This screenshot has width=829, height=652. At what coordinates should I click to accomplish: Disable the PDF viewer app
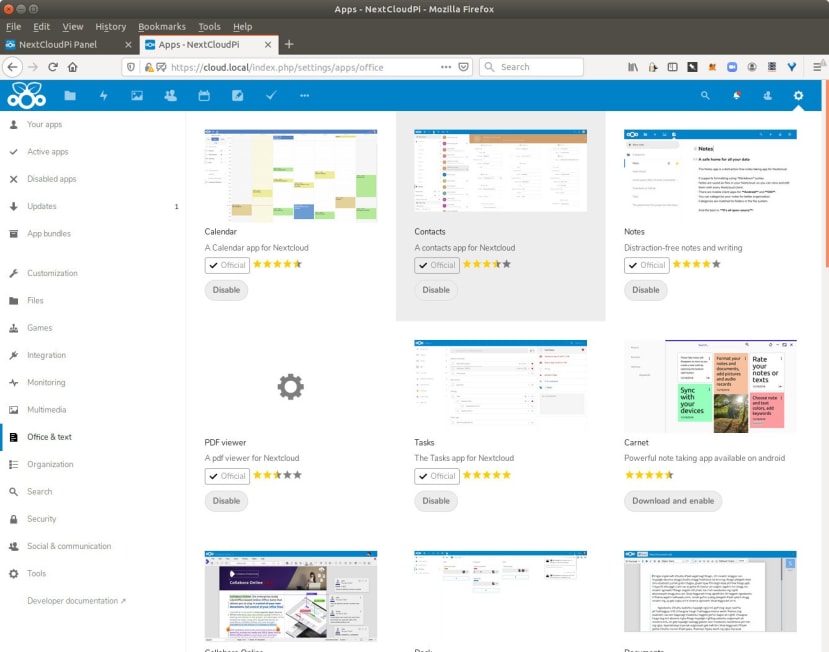226,501
